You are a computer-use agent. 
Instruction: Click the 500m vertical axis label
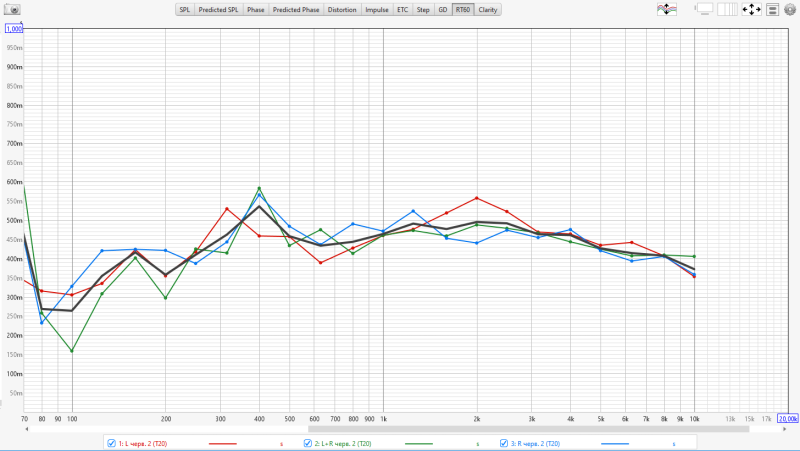(x=14, y=220)
